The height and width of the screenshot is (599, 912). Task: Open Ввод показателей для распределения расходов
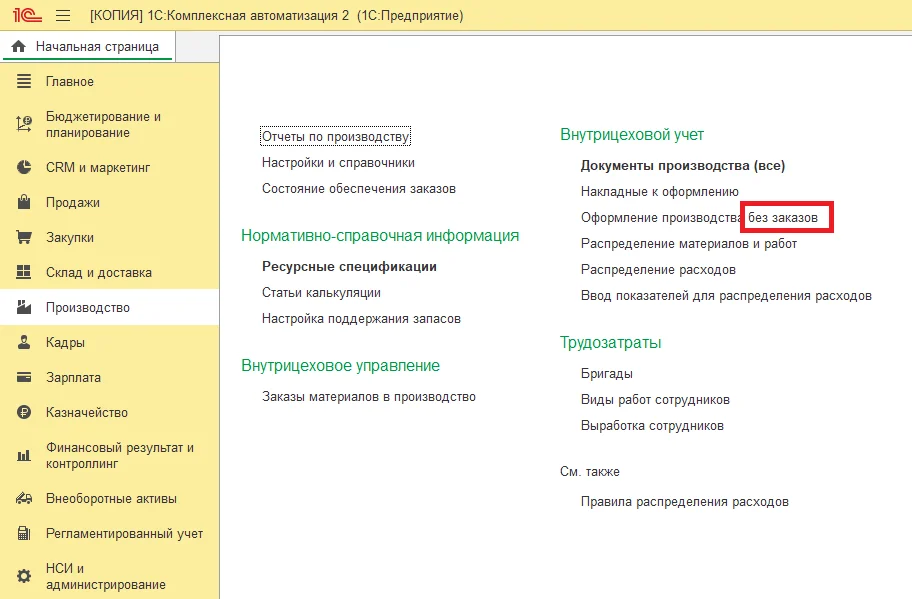[726, 295]
